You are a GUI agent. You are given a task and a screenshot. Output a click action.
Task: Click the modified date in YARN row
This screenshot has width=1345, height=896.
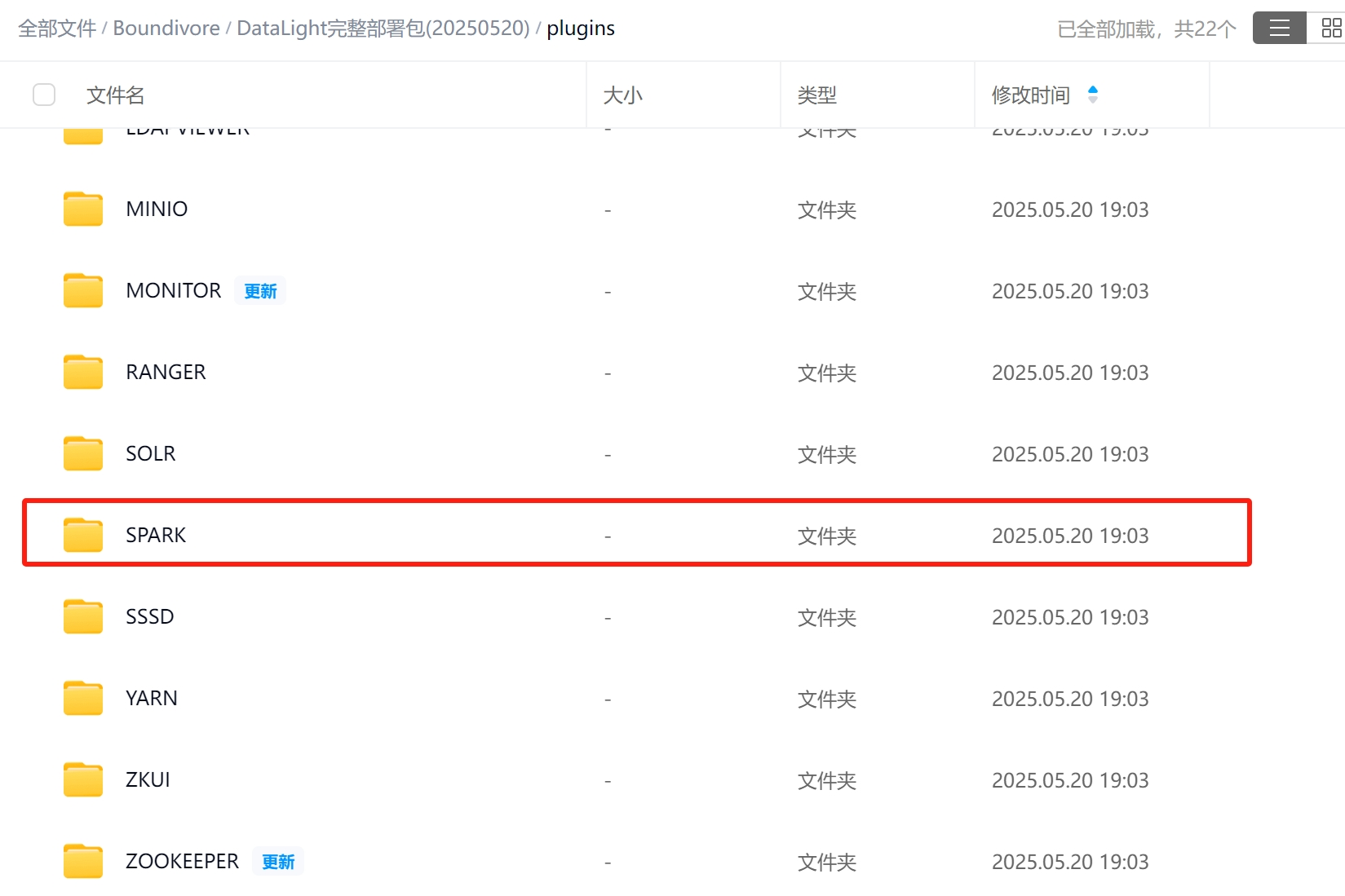pyautogui.click(x=1070, y=699)
